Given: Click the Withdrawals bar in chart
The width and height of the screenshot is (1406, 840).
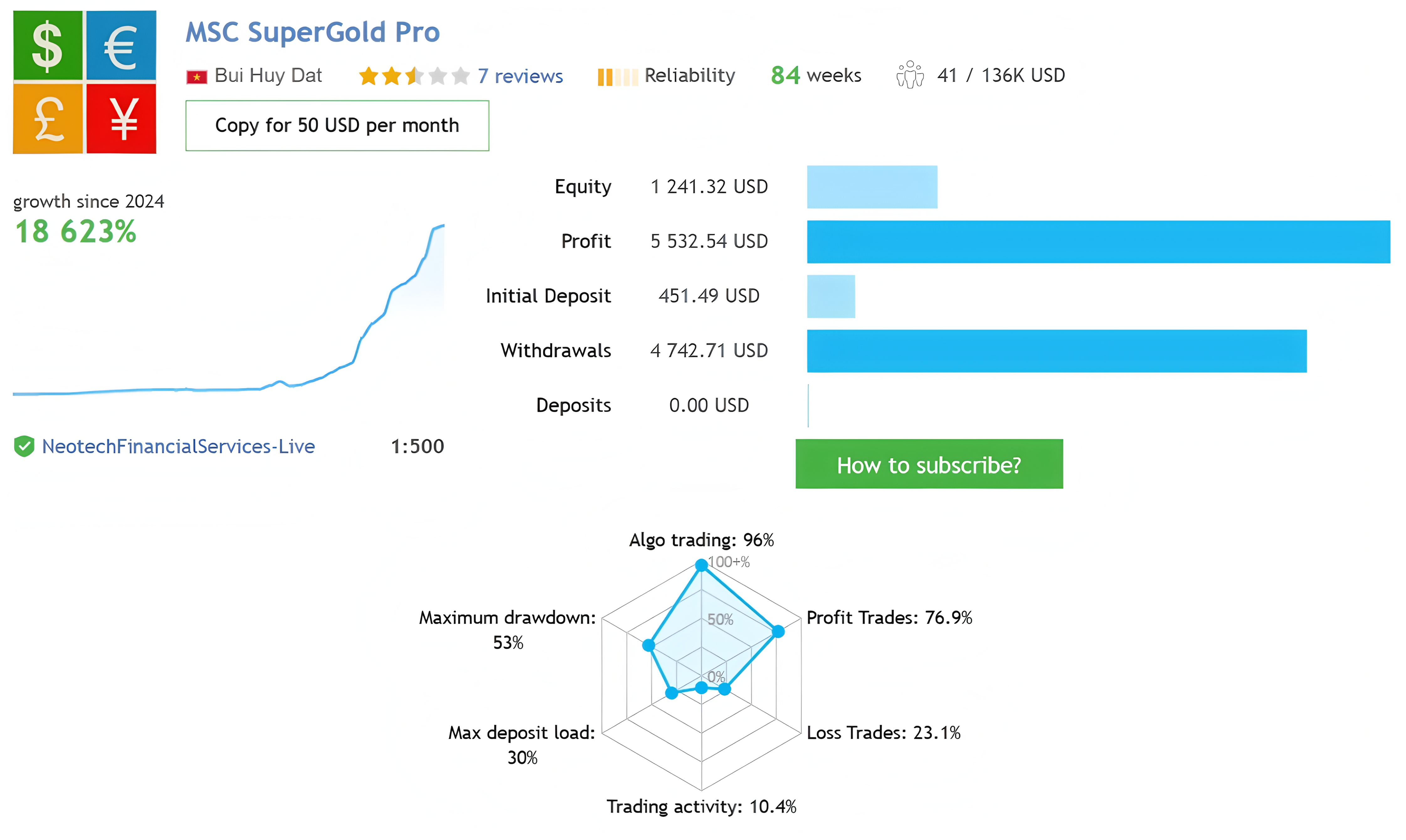Looking at the screenshot, I should click(1056, 351).
